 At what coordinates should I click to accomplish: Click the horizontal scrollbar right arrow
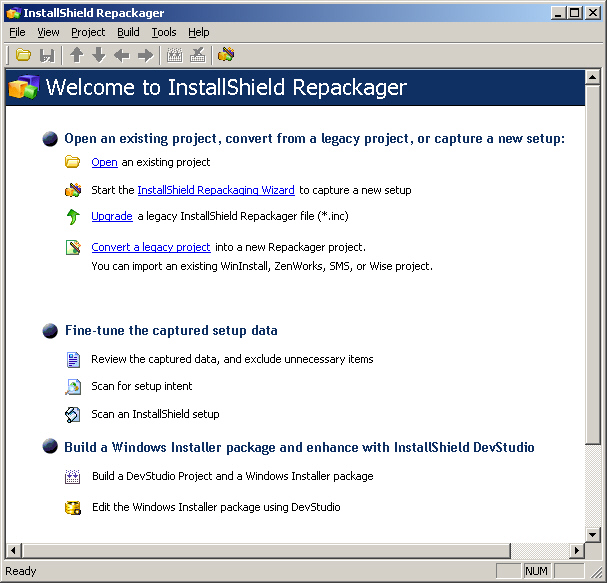pyautogui.click(x=578, y=551)
